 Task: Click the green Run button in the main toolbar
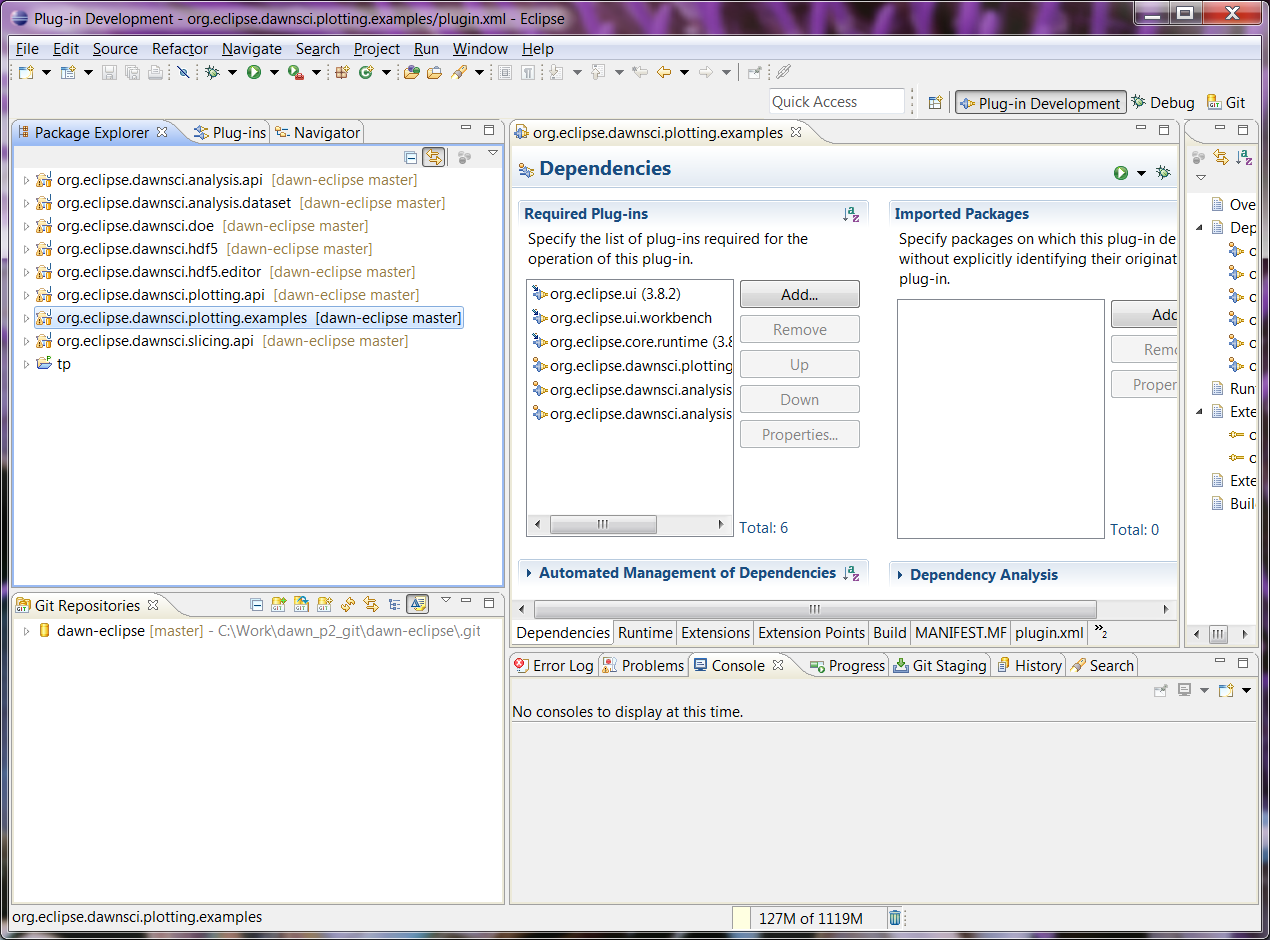click(254, 72)
